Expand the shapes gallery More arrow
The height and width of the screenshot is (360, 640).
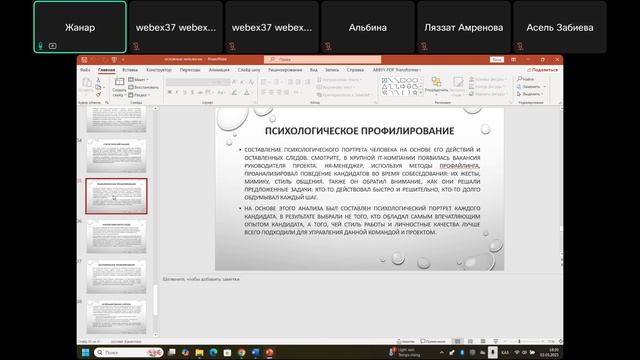(421, 93)
